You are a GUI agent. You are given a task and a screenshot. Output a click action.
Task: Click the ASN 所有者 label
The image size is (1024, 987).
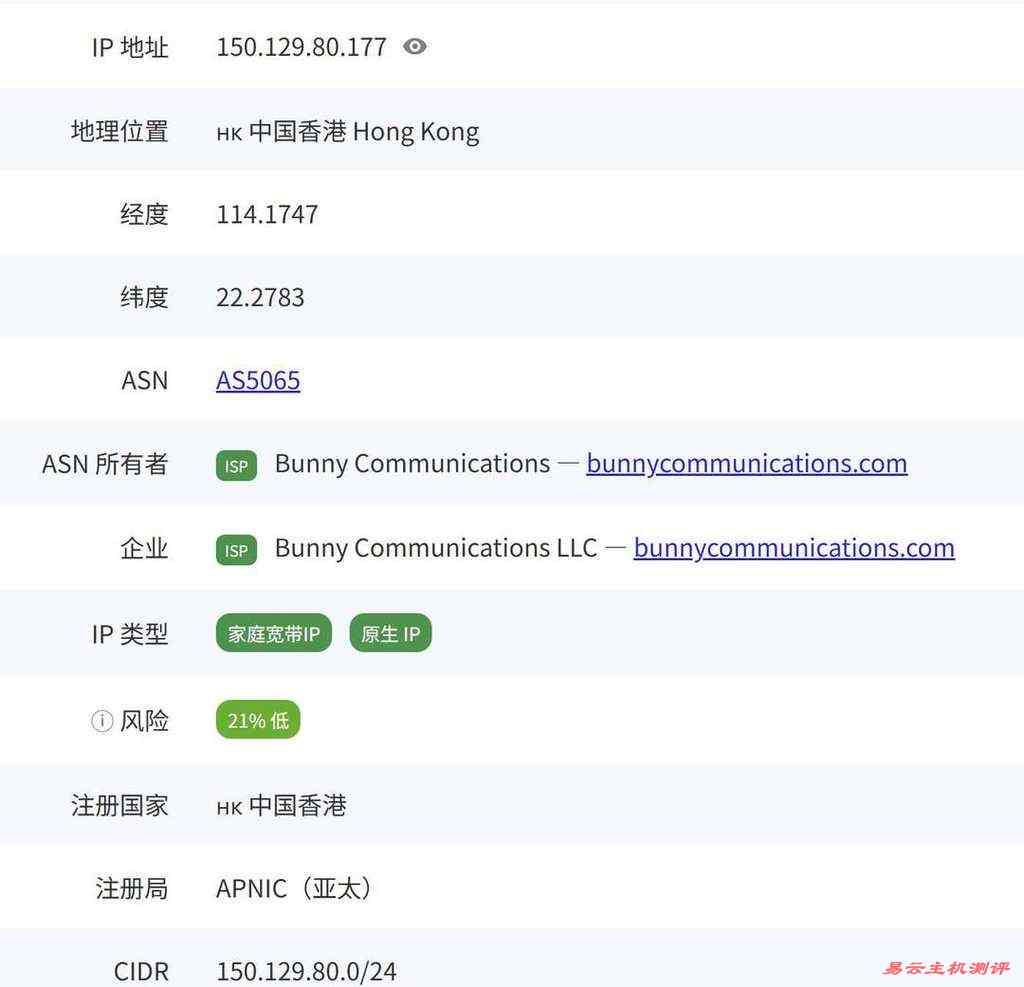pos(105,464)
